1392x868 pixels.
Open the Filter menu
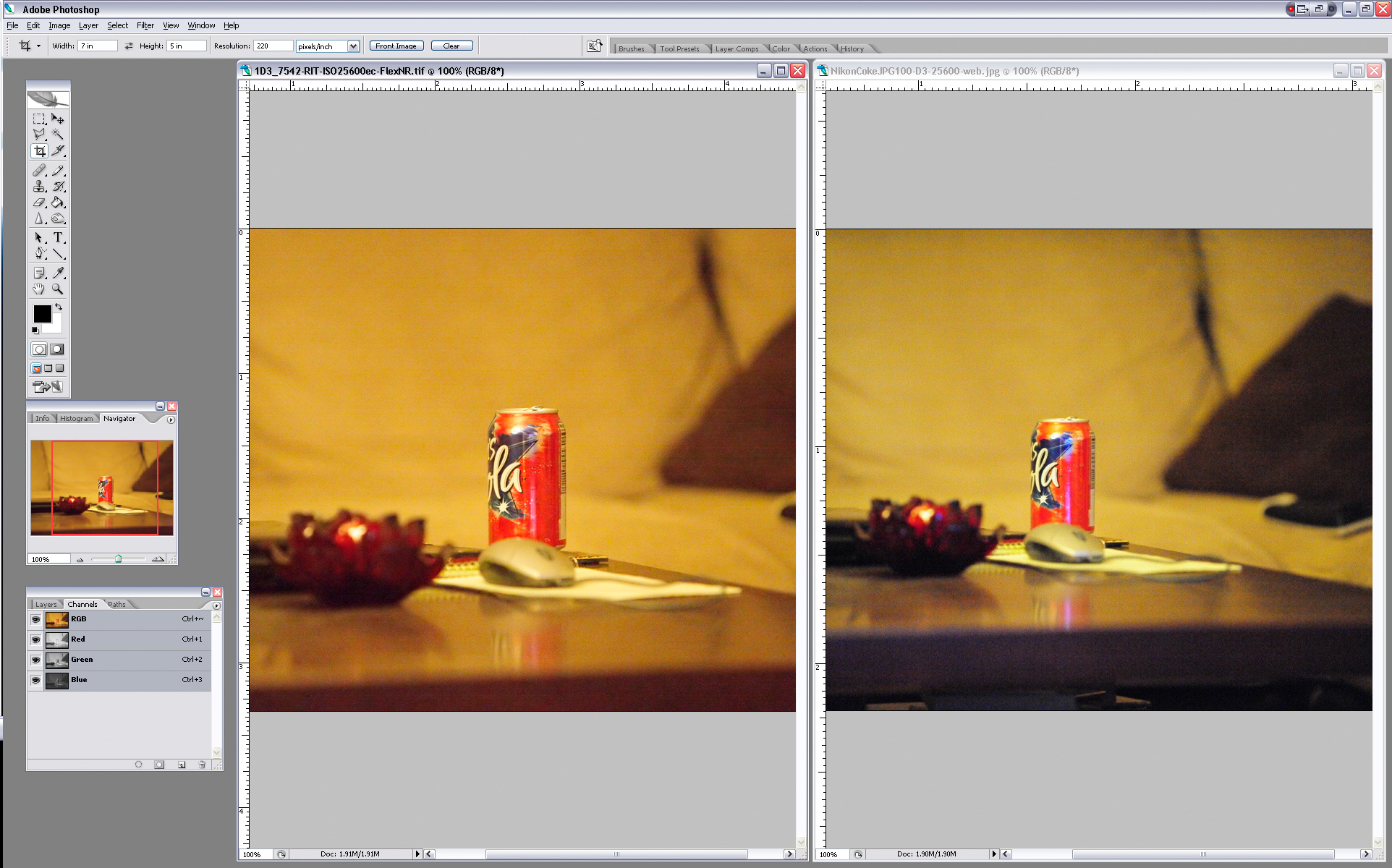pyautogui.click(x=145, y=25)
